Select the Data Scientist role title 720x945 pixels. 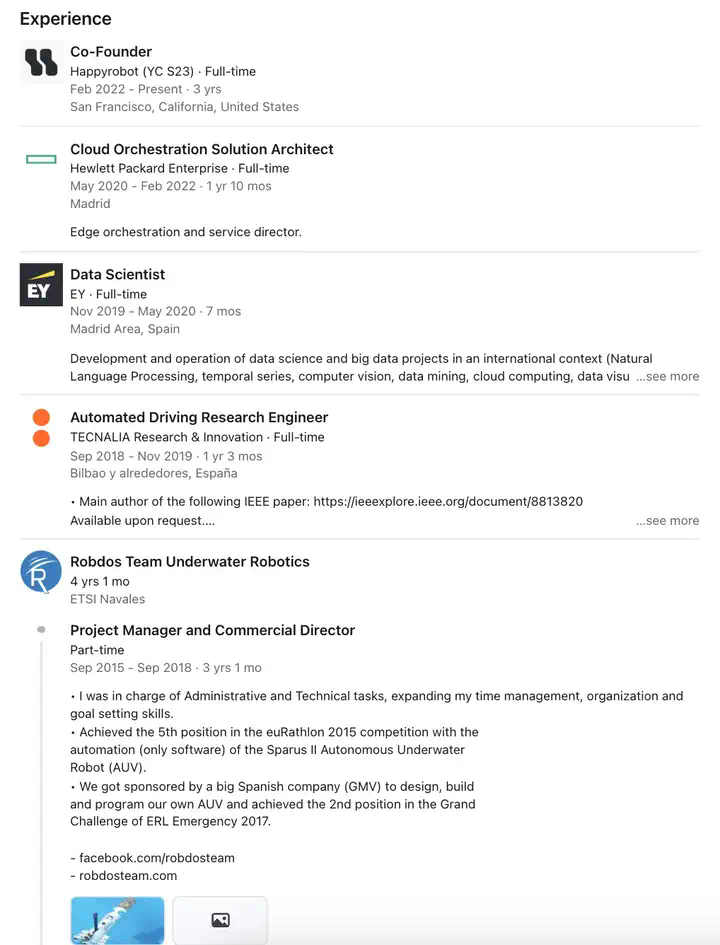tap(117, 274)
